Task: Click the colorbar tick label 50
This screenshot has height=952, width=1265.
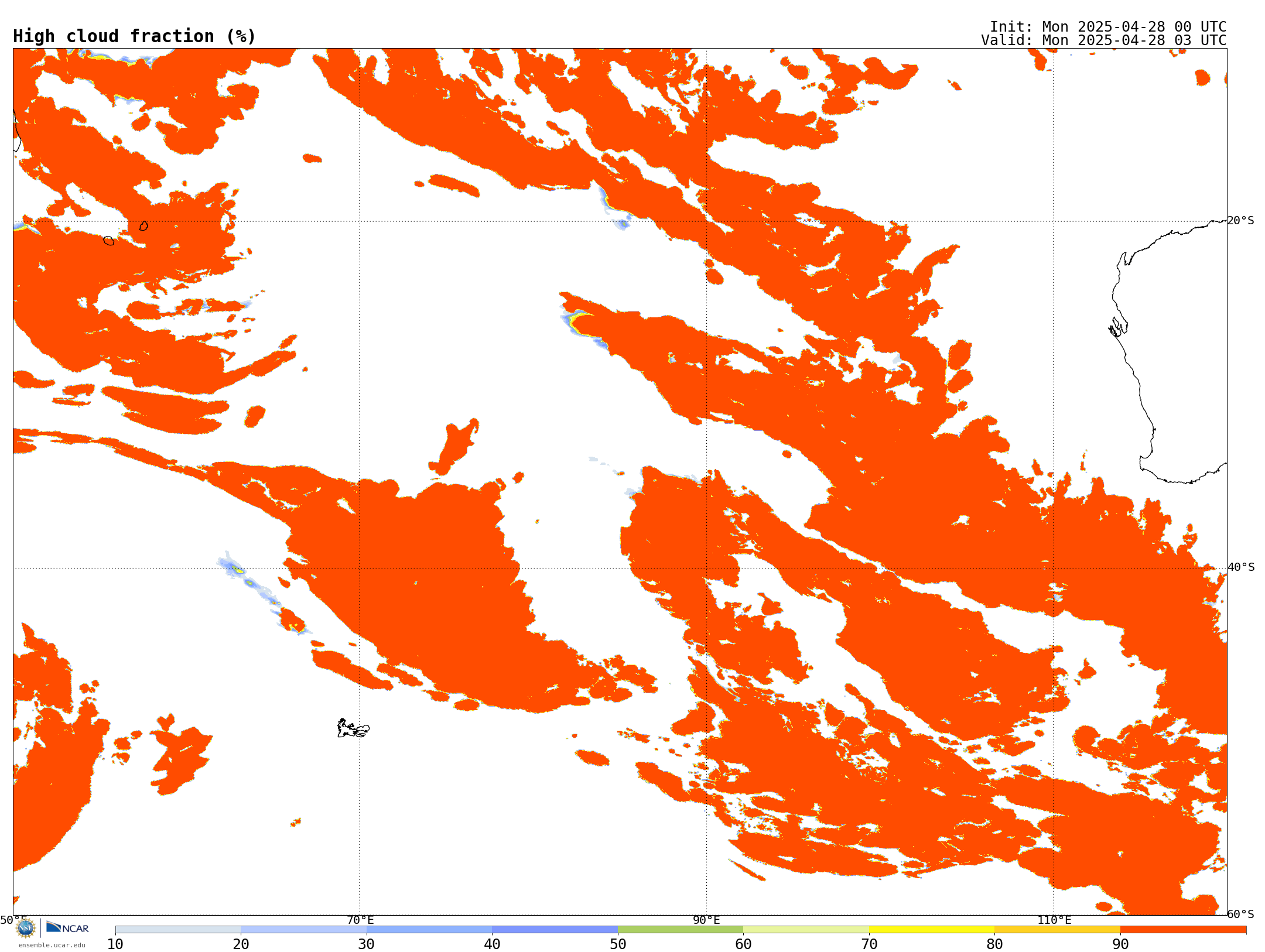Action: click(618, 944)
